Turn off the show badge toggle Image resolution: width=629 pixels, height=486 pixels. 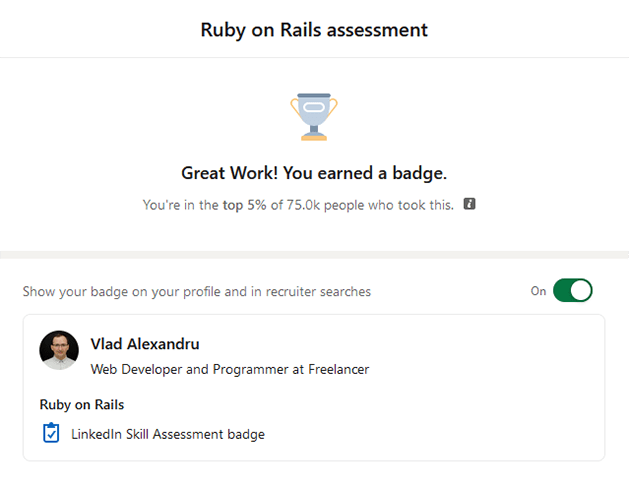[572, 291]
